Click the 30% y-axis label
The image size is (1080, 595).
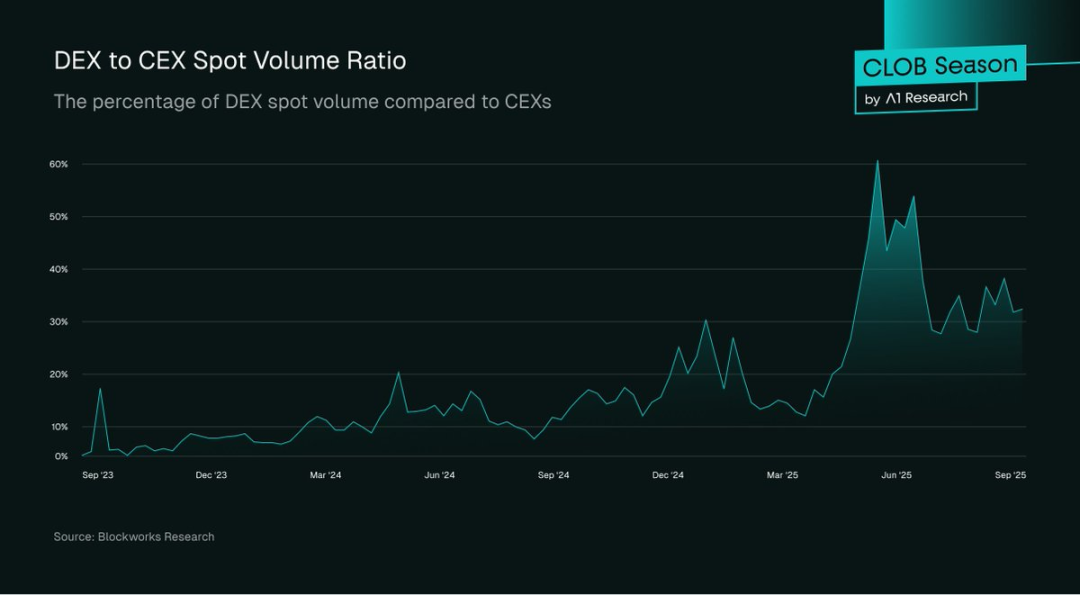58,322
